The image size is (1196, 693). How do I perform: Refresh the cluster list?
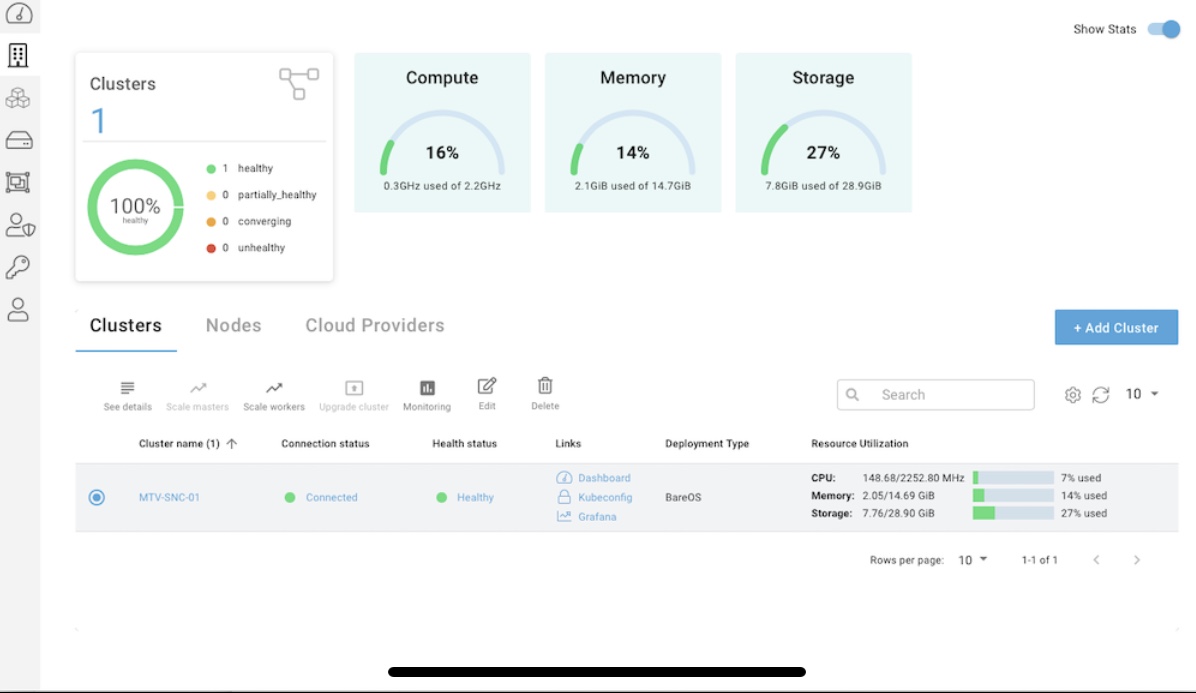tap(1101, 395)
